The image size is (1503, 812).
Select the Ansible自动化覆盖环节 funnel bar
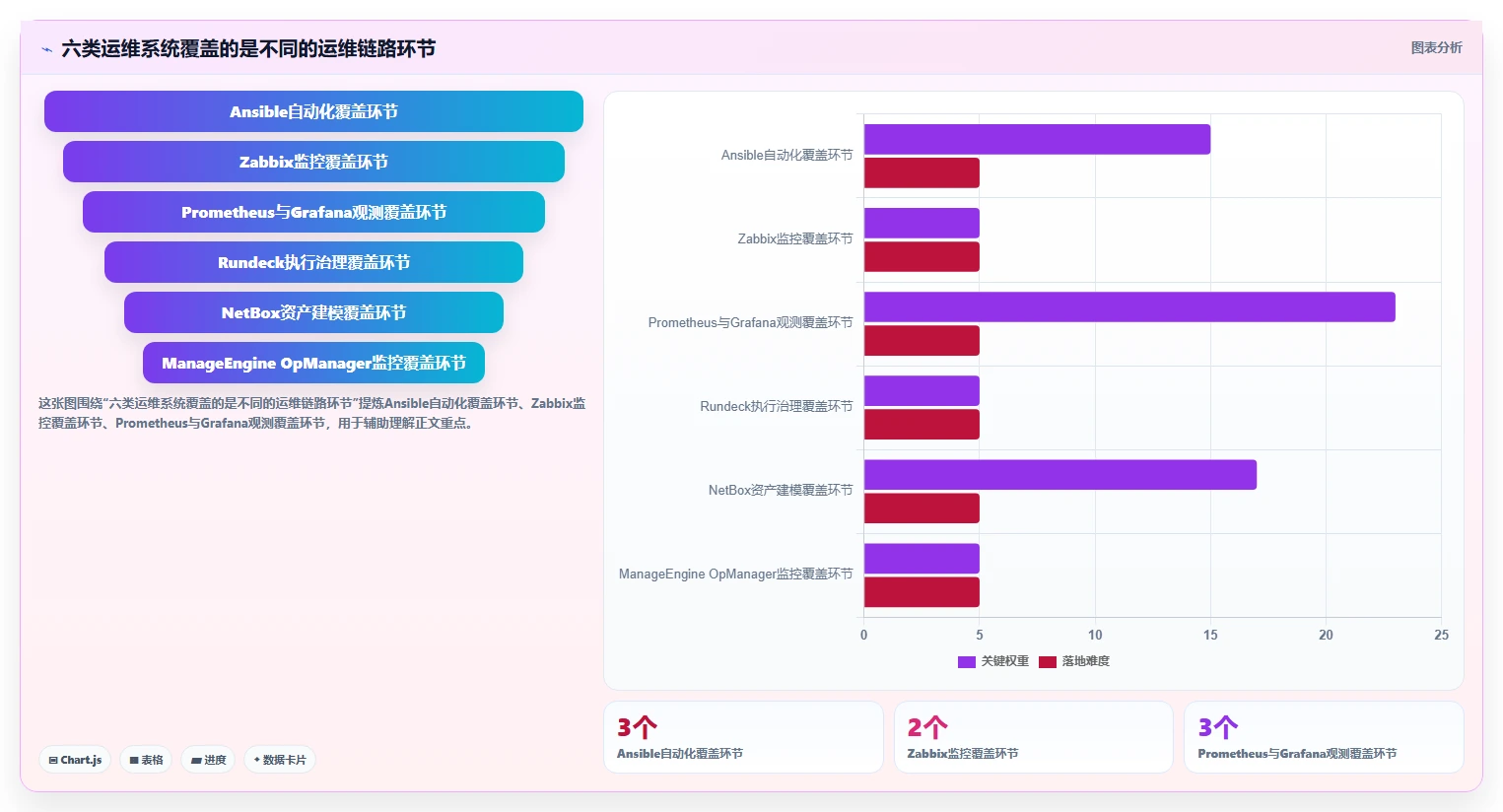click(x=313, y=111)
